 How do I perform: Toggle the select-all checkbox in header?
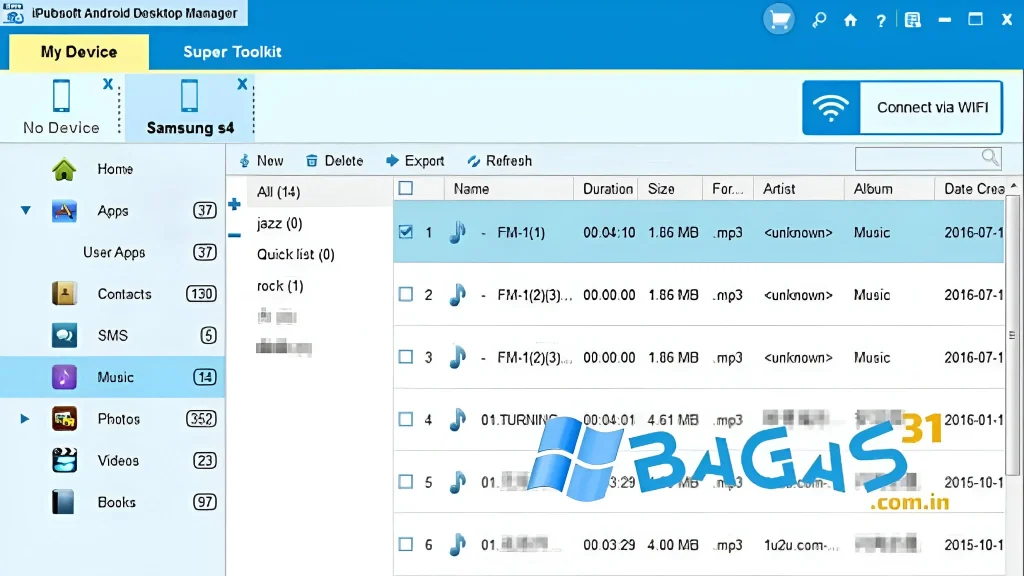(406, 188)
